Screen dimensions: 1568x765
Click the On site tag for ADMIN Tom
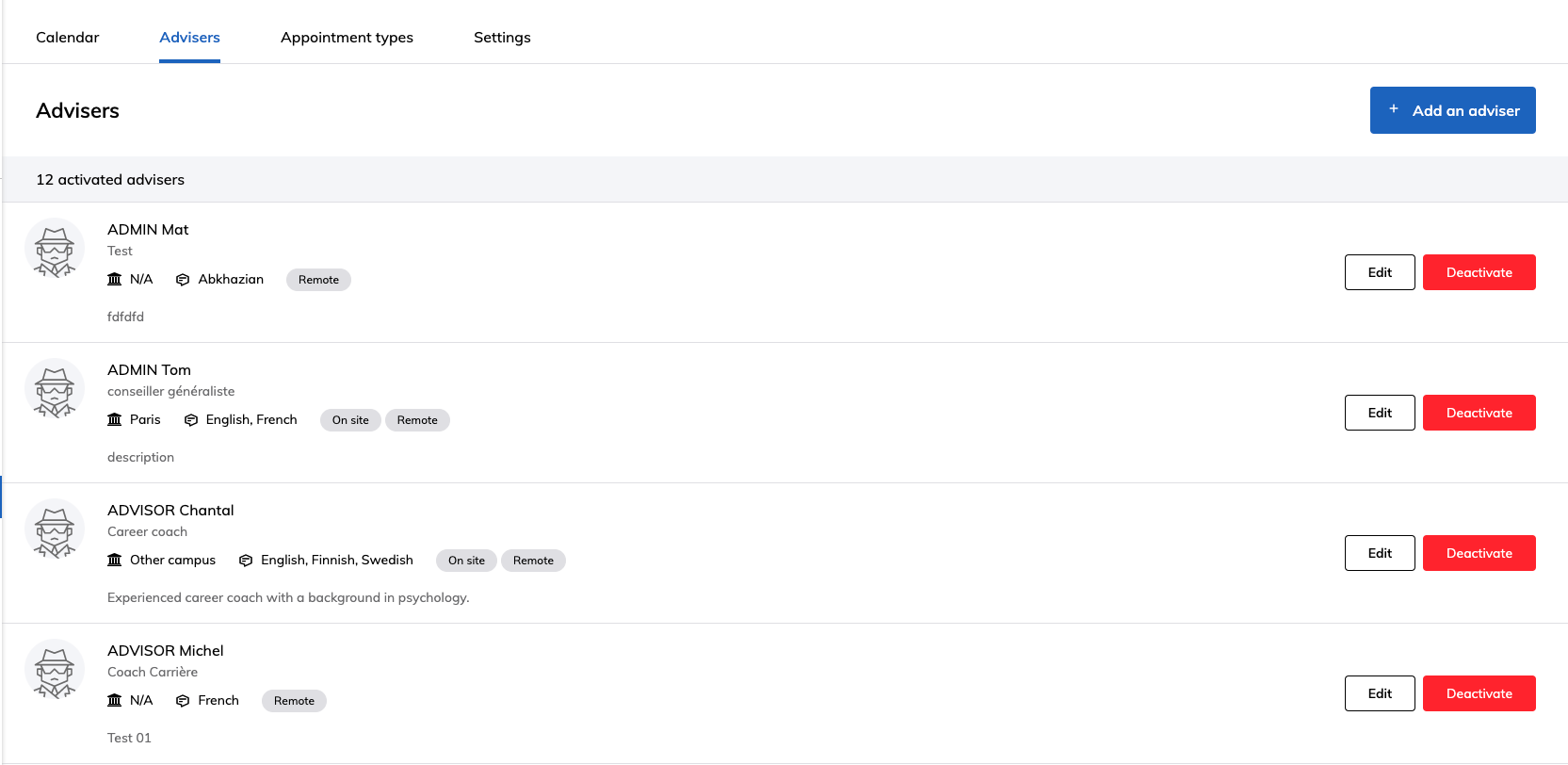350,420
